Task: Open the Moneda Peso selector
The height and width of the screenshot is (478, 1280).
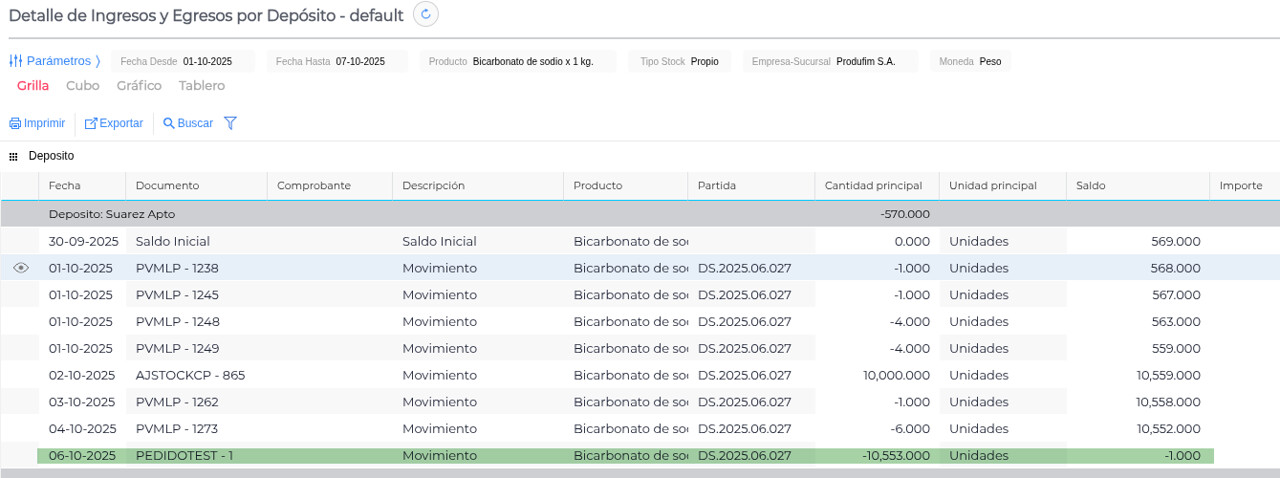Action: 970,61
